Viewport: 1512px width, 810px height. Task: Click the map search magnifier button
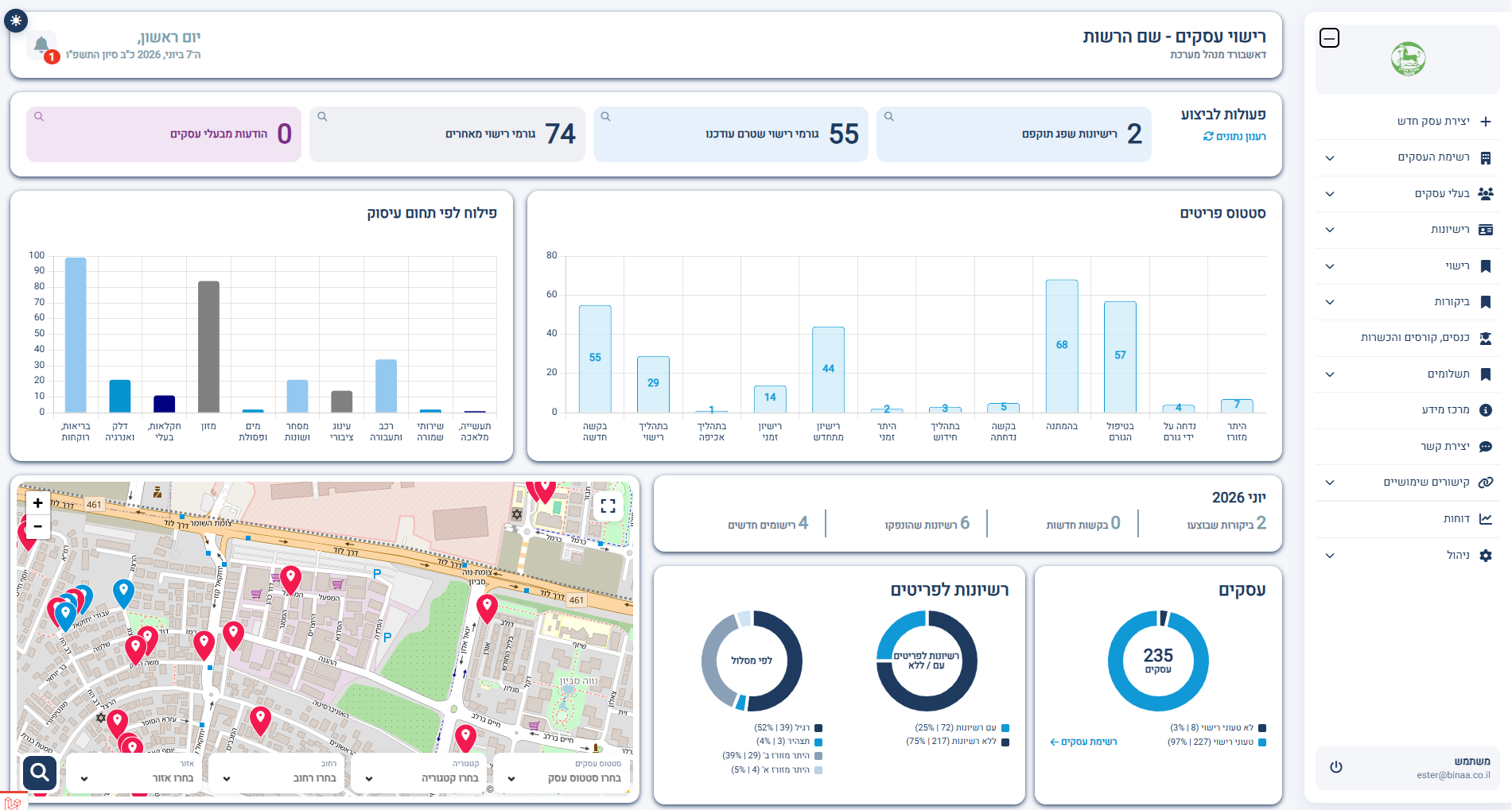tap(40, 772)
